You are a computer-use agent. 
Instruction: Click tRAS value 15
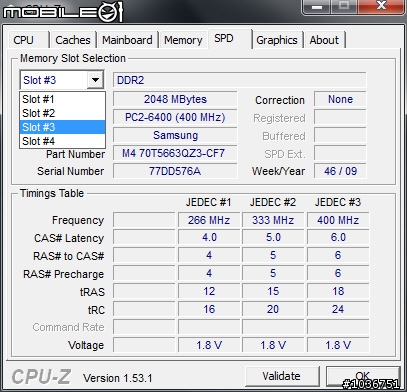pos(273,291)
